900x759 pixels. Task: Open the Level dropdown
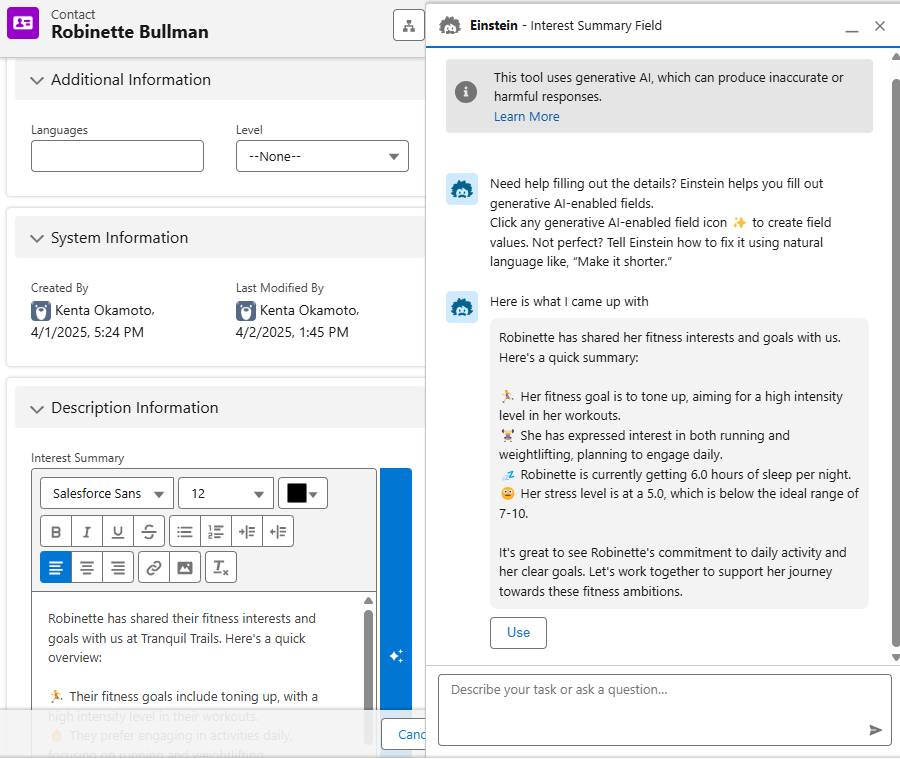322,156
